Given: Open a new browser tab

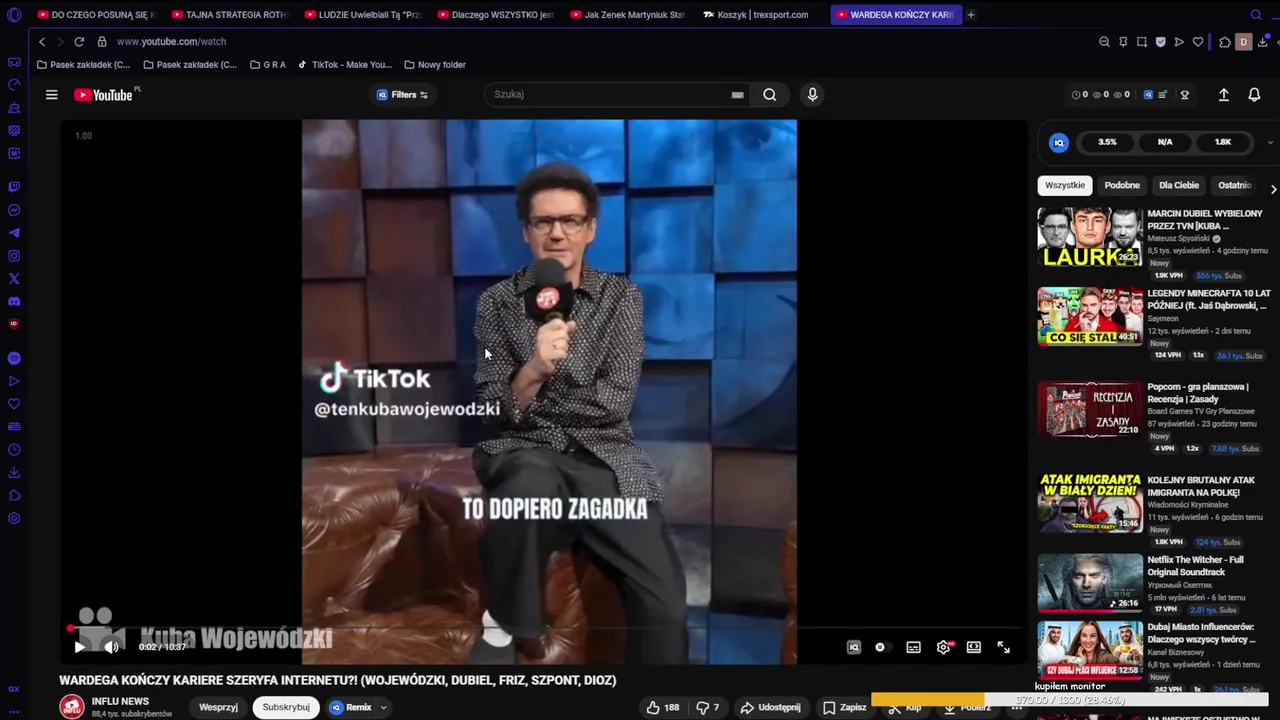Looking at the screenshot, I should (971, 15).
